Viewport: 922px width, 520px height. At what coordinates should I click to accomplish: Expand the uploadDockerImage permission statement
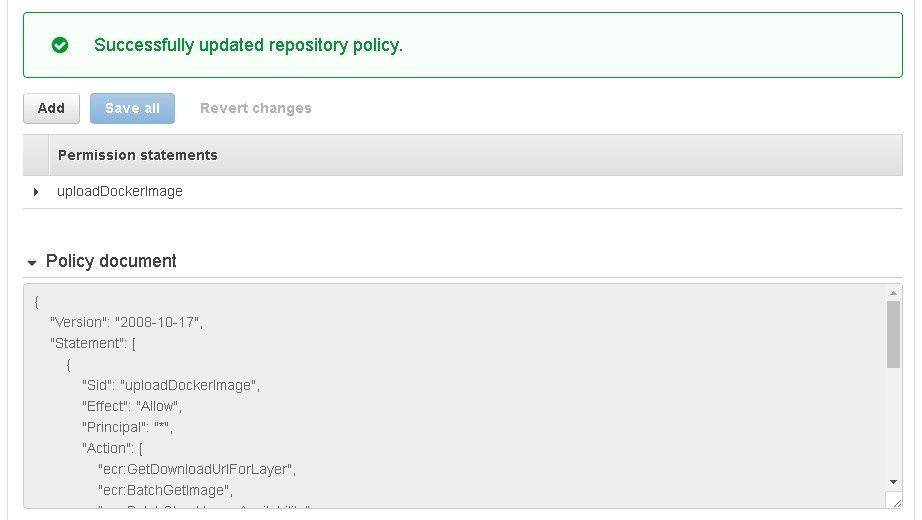[36, 192]
